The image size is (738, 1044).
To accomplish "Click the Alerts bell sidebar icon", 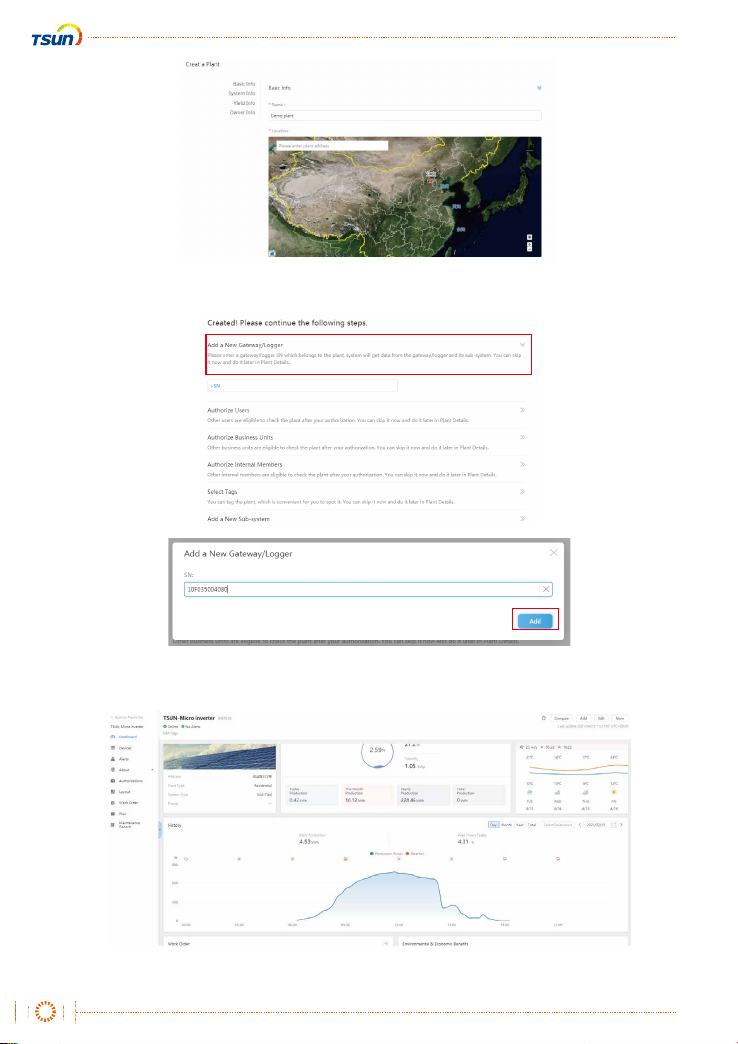I will [x=113, y=759].
